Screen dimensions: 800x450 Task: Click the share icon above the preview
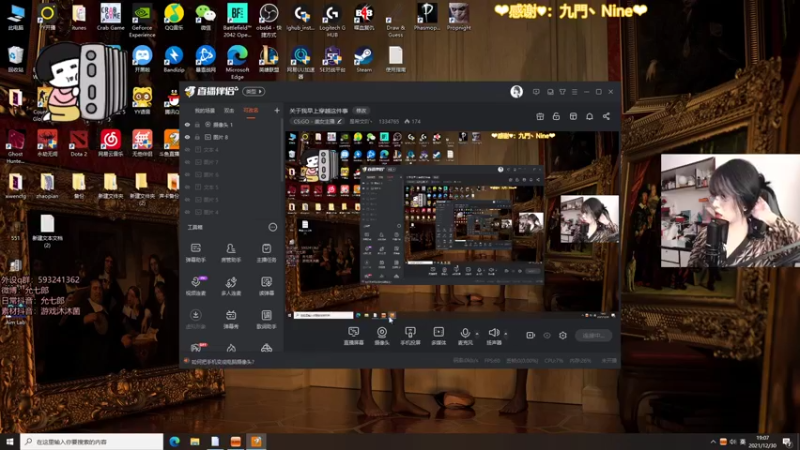606,116
